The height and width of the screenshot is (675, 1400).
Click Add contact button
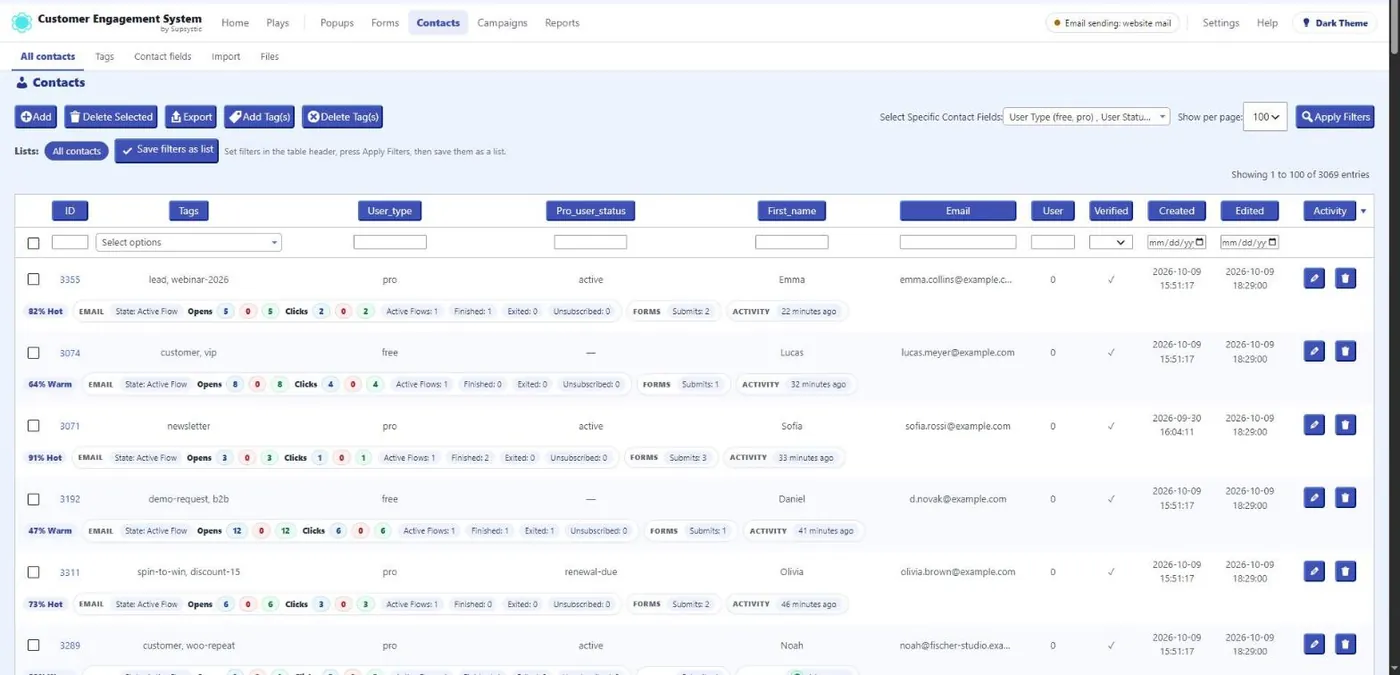[x=36, y=117]
